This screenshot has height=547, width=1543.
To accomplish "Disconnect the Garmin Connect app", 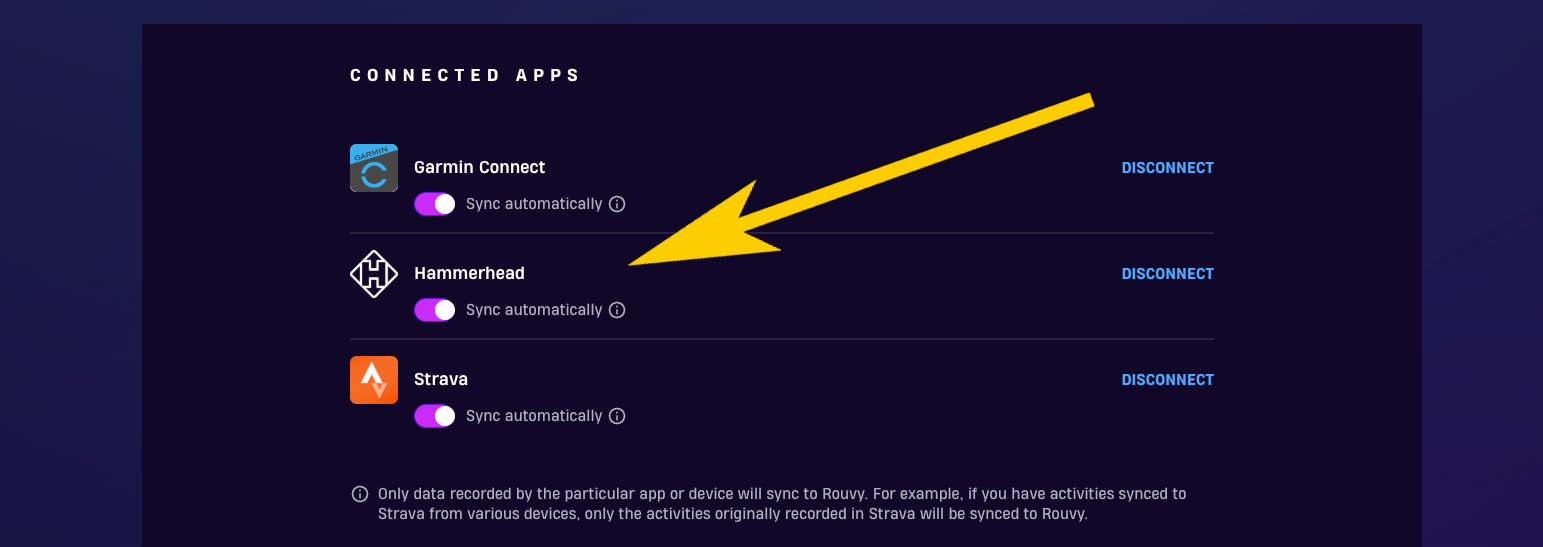I will pos(1167,168).
